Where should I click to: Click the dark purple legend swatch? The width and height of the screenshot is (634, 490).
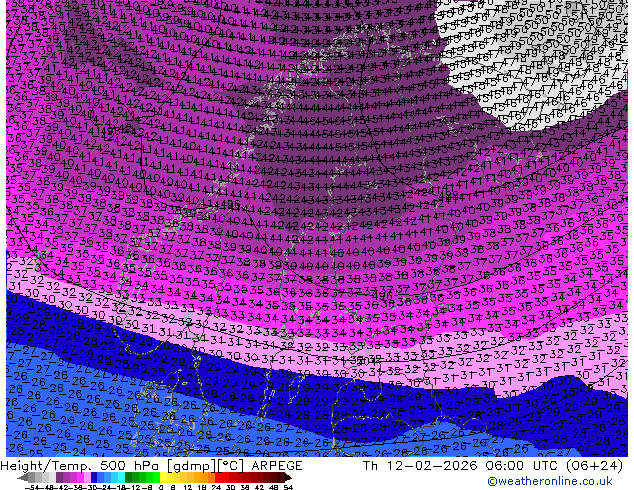click(59, 477)
